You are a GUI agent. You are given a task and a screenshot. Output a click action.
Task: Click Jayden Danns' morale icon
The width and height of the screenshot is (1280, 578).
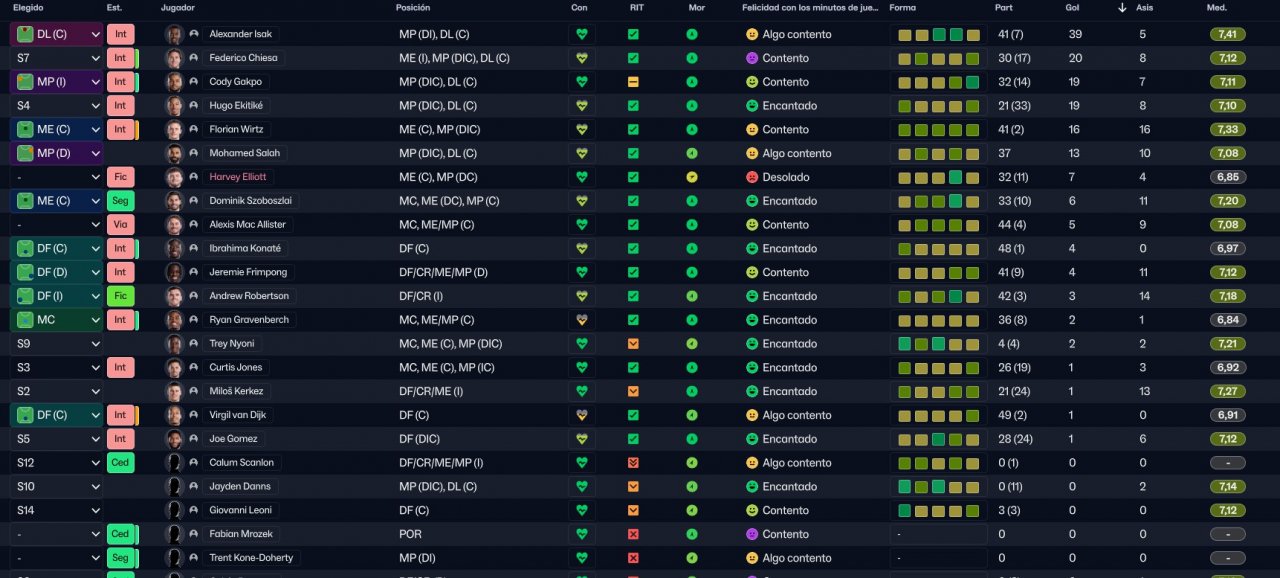pos(692,487)
